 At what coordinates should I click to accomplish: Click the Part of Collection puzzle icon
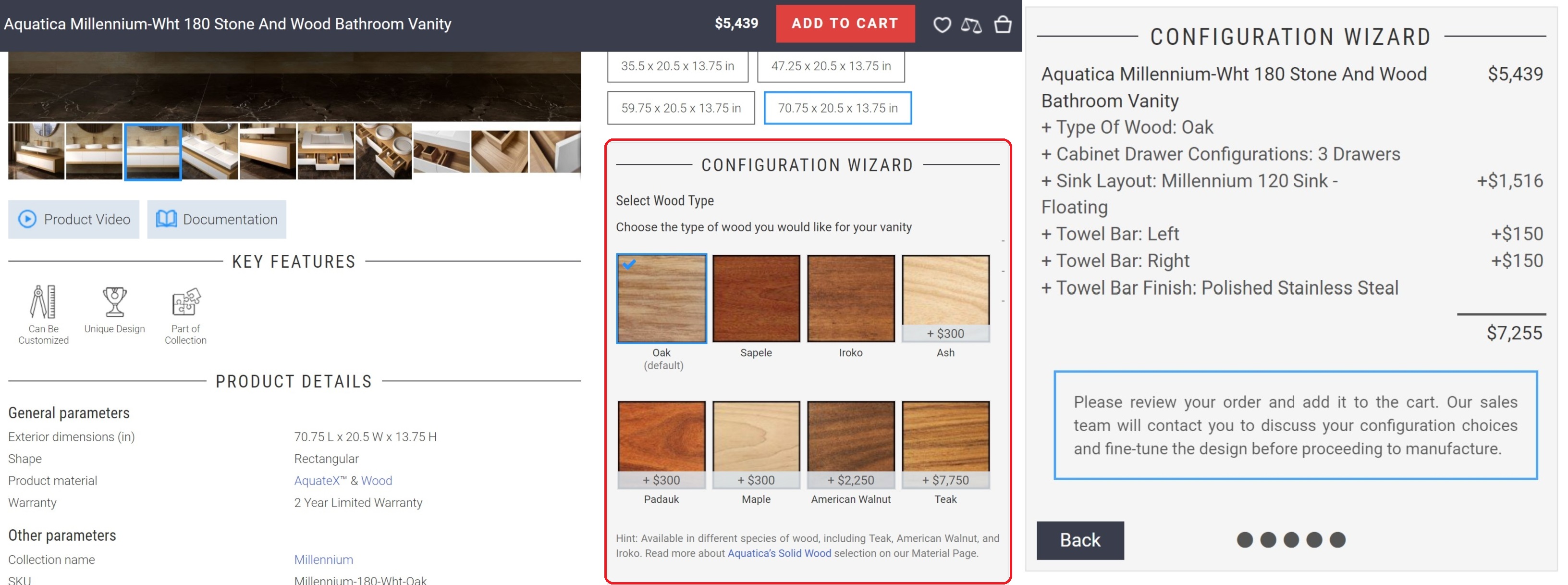coord(185,302)
